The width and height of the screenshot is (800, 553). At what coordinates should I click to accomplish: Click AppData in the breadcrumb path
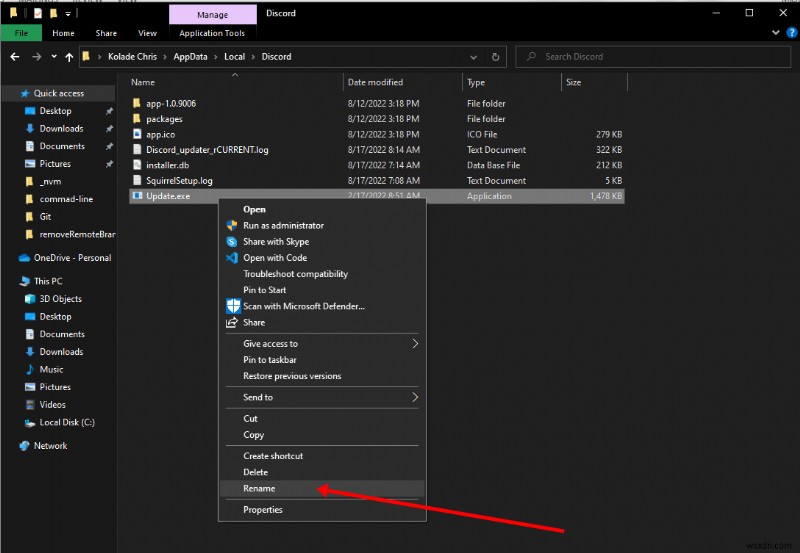pyautogui.click(x=190, y=57)
